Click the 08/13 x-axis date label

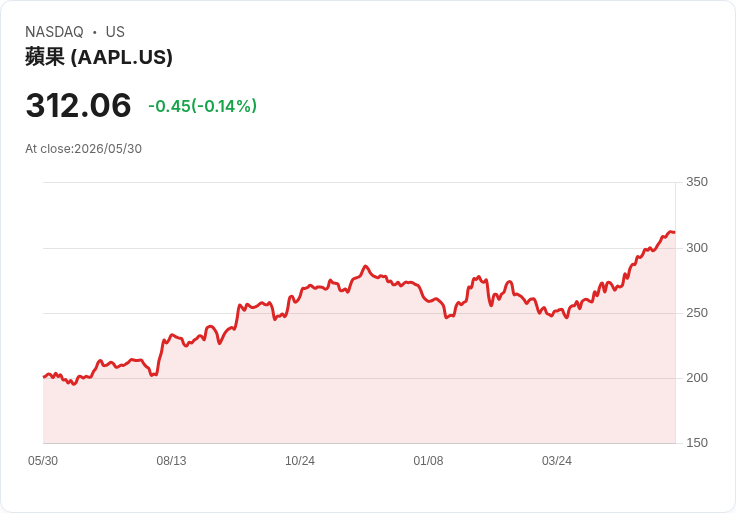(x=171, y=461)
